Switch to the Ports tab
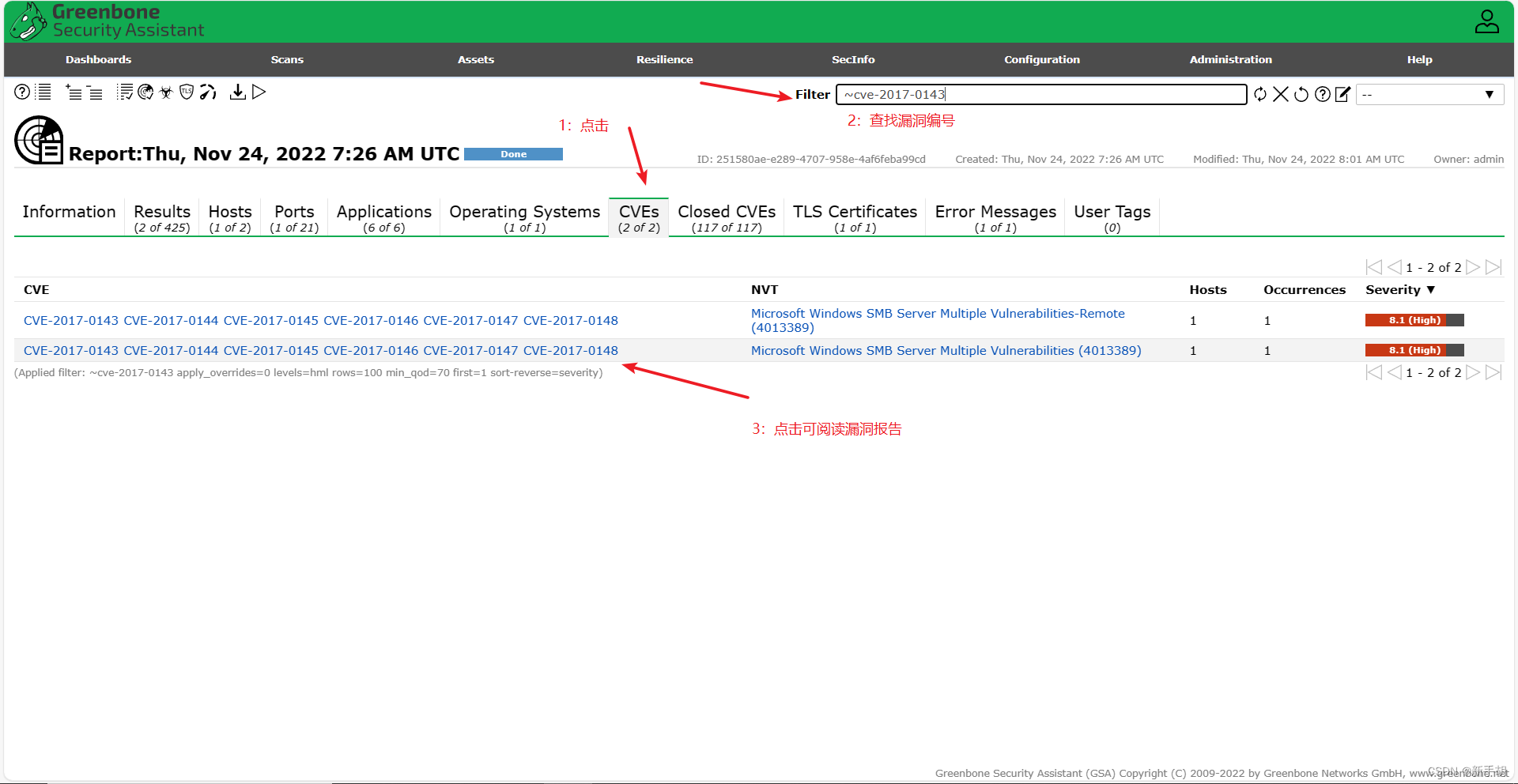 tap(294, 217)
